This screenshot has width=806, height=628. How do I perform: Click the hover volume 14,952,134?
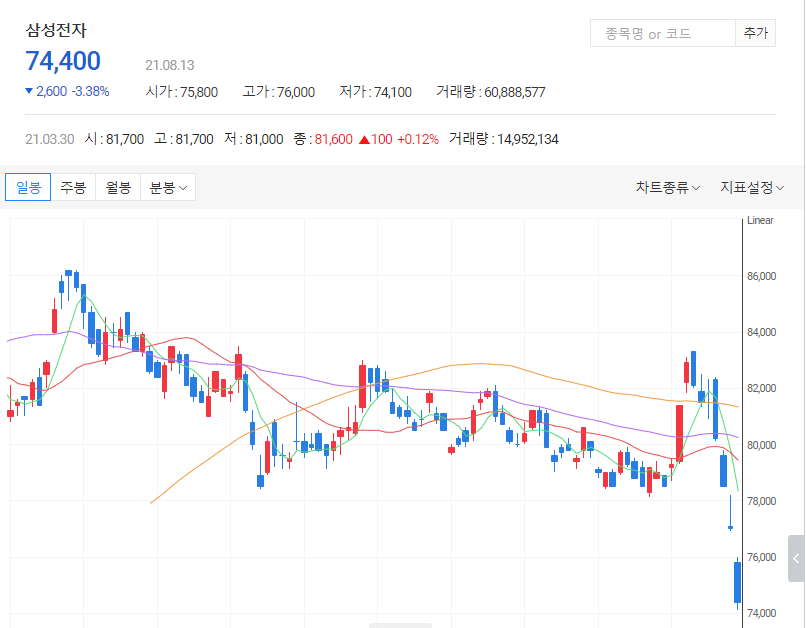click(x=527, y=139)
